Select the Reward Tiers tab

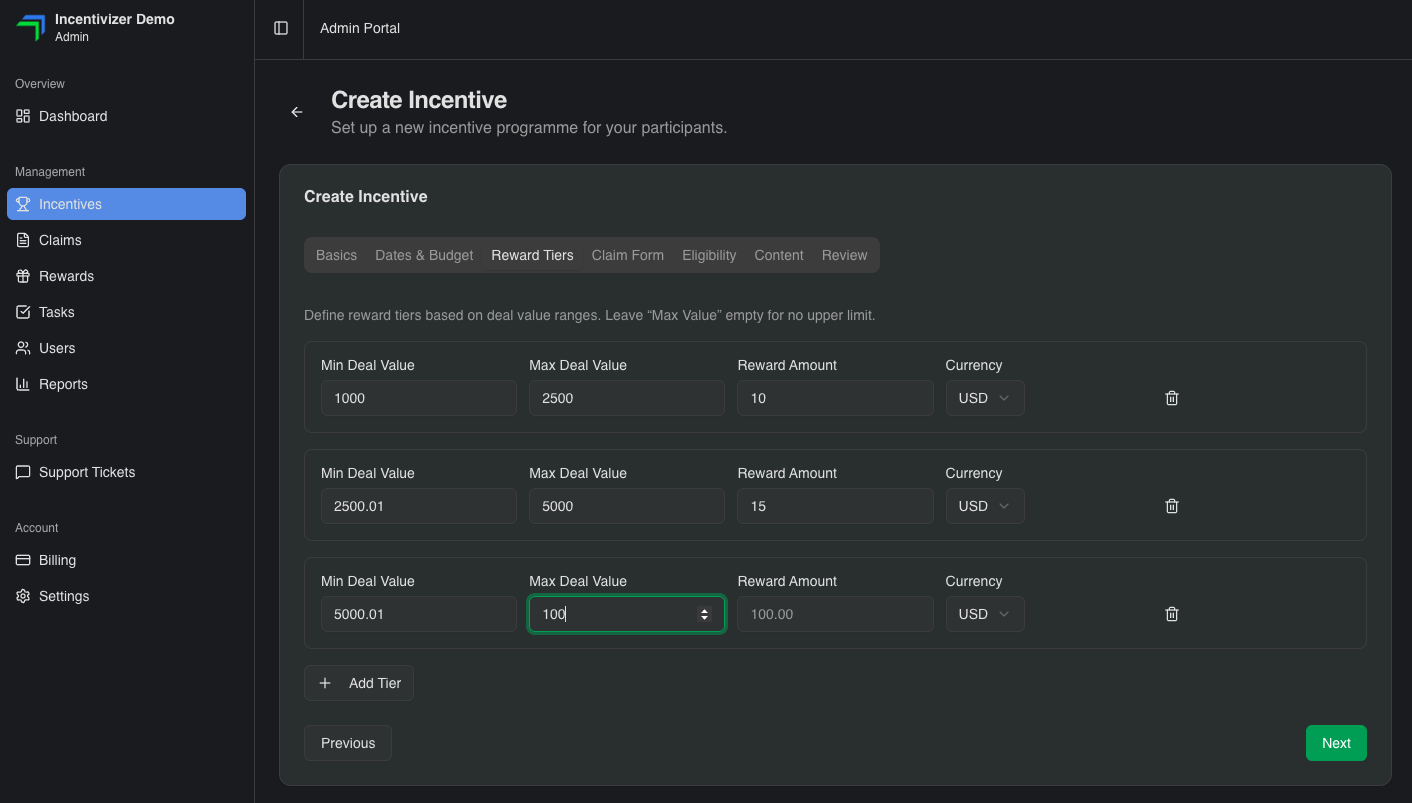[532, 255]
